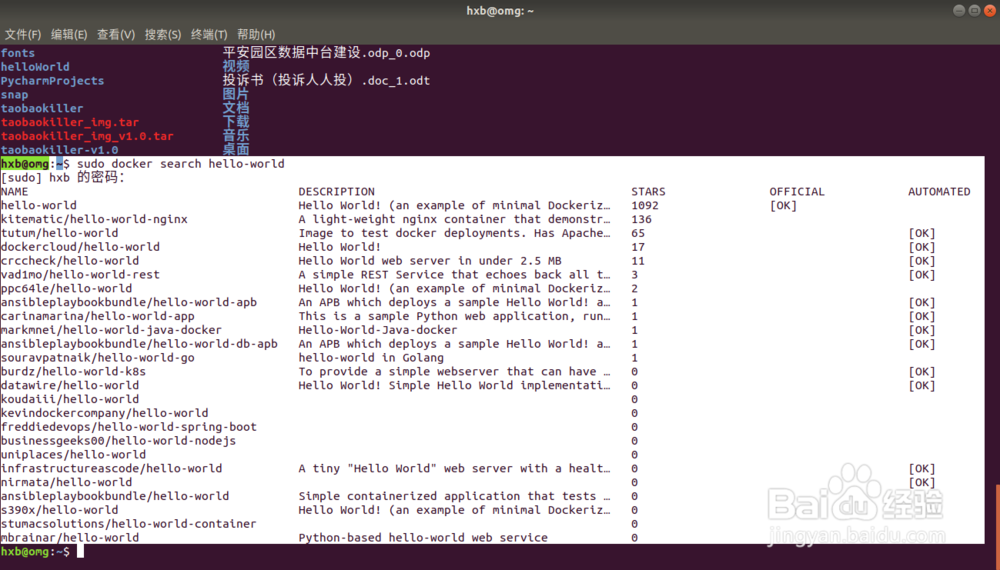Click the cursor at the last prompt
Screen dimensions: 1000x570
coord(80,552)
